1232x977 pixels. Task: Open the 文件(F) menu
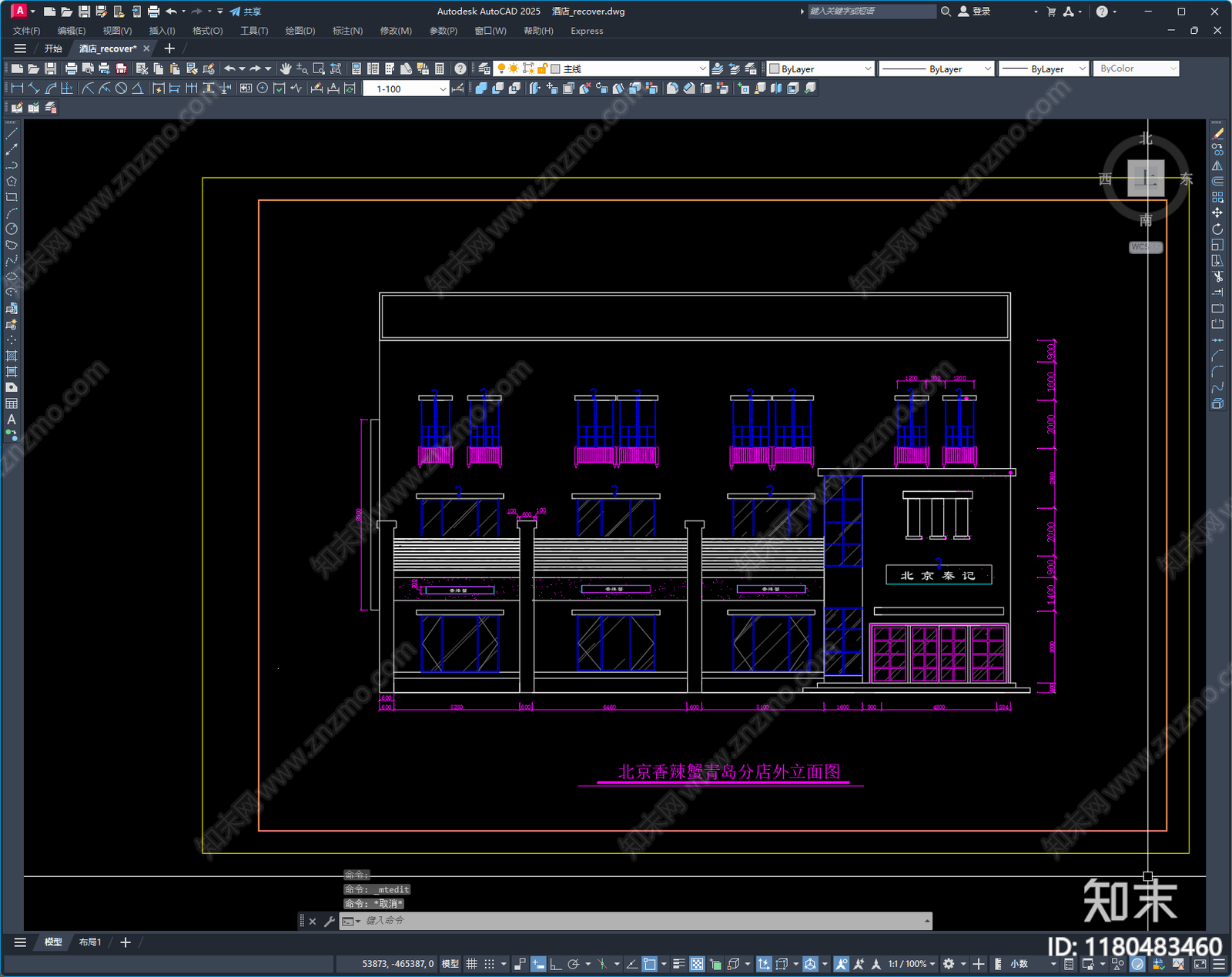point(26,31)
